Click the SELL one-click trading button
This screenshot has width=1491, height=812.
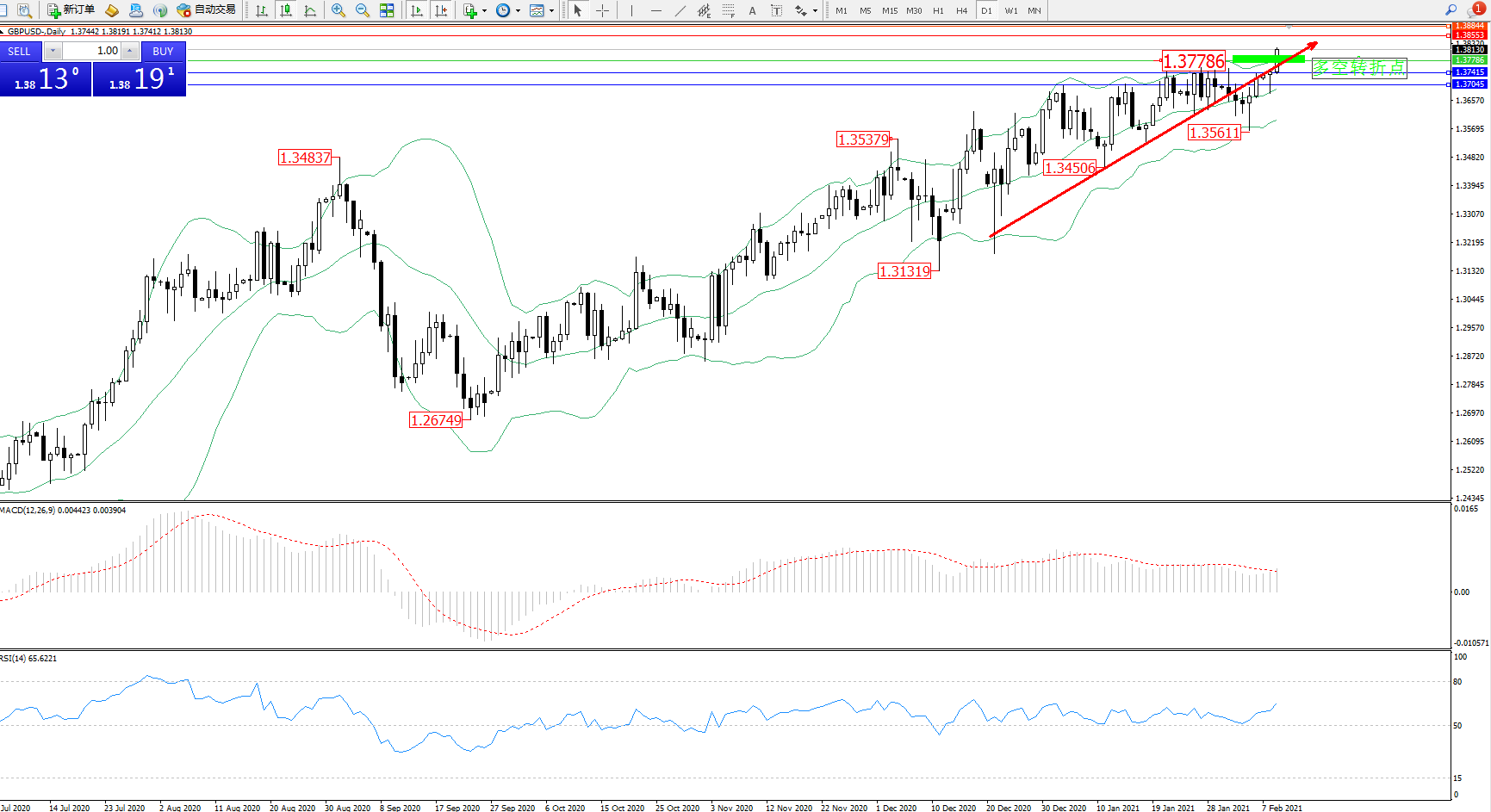coord(19,51)
